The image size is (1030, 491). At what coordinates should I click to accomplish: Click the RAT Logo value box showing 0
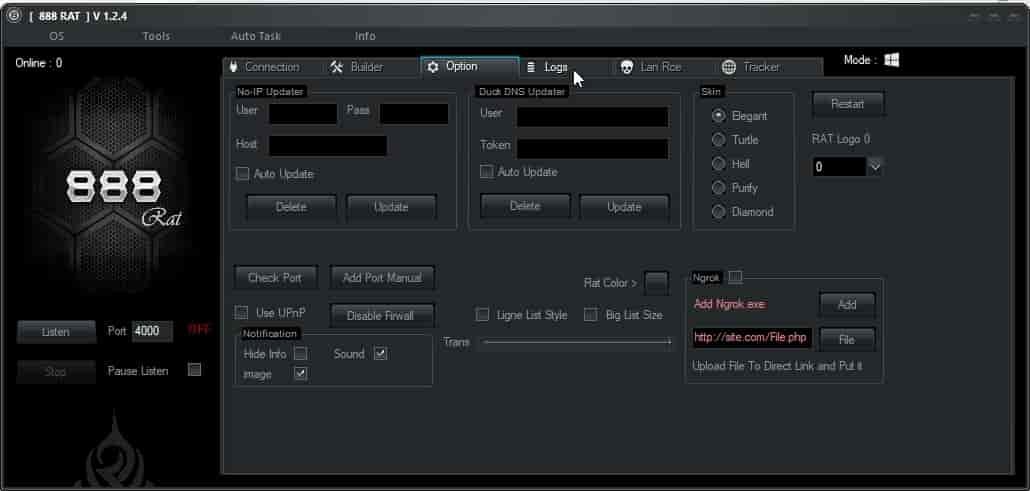[840, 167]
